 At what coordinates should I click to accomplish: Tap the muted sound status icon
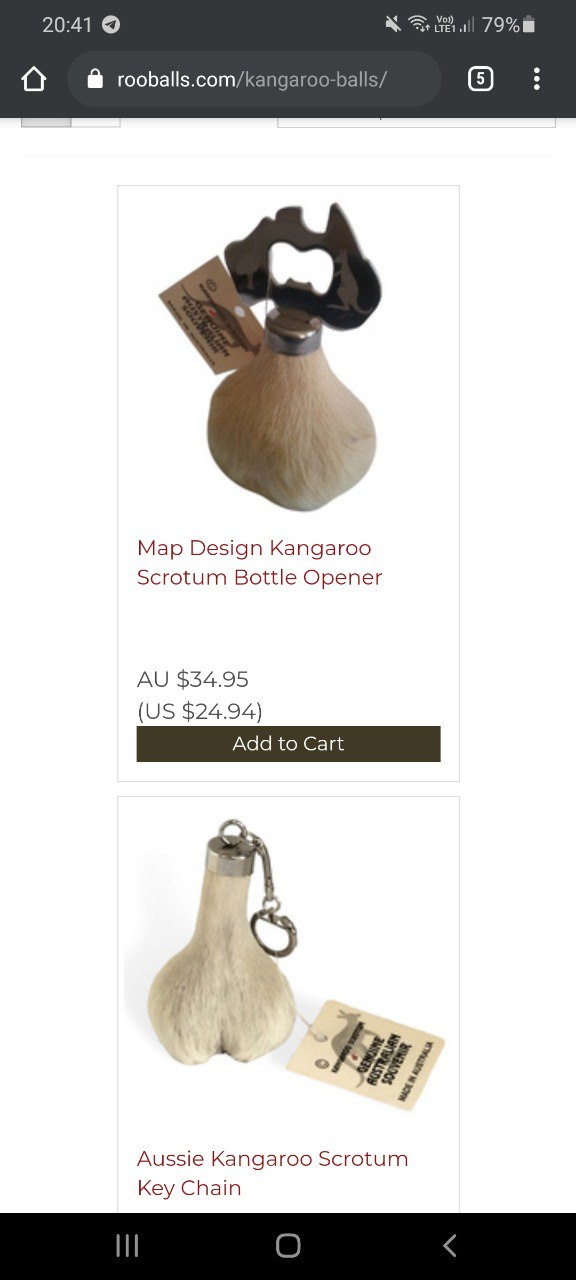(x=393, y=25)
